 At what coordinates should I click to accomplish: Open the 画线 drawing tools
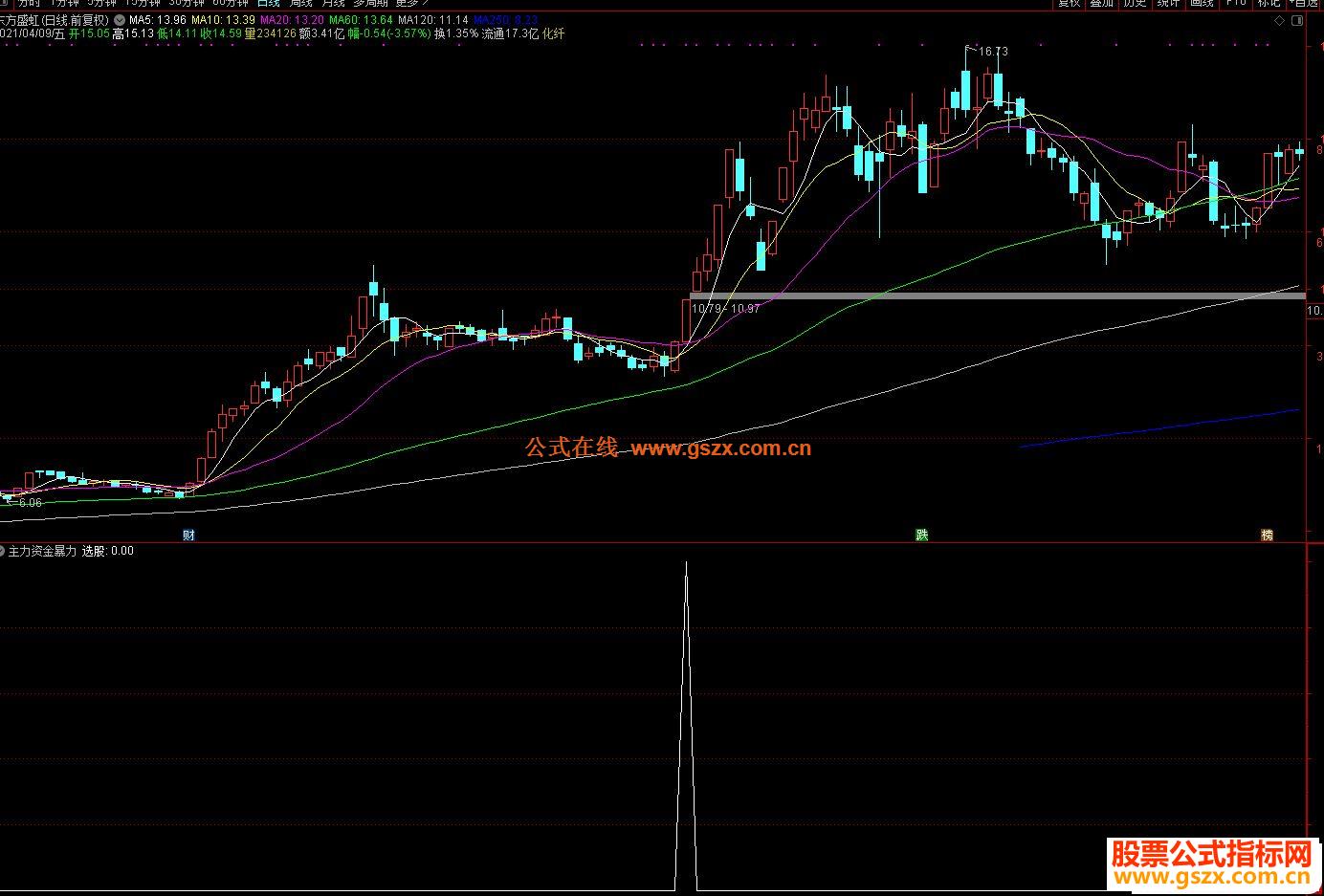[x=1202, y=4]
